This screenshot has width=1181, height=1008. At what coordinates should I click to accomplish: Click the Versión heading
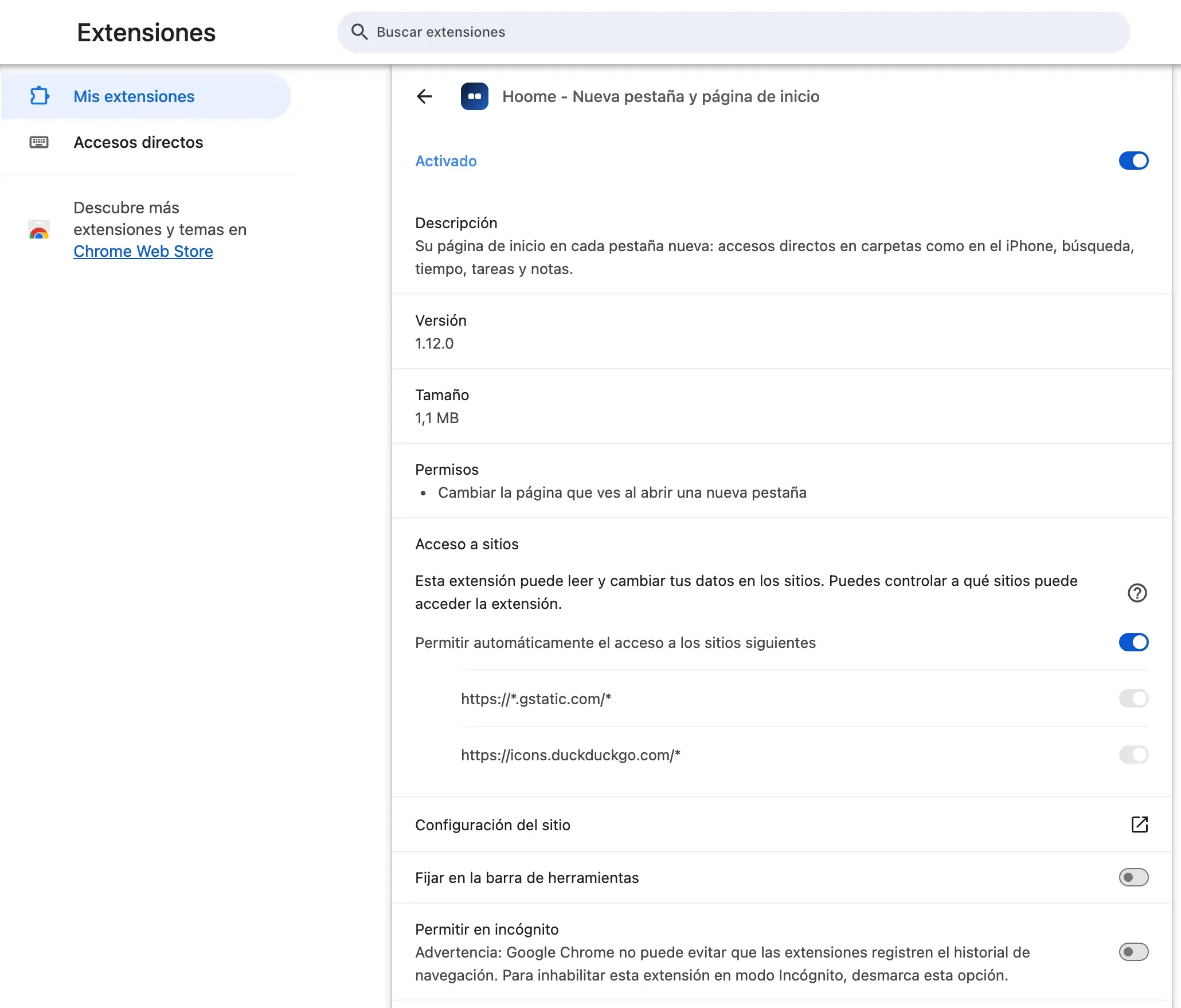coord(441,321)
